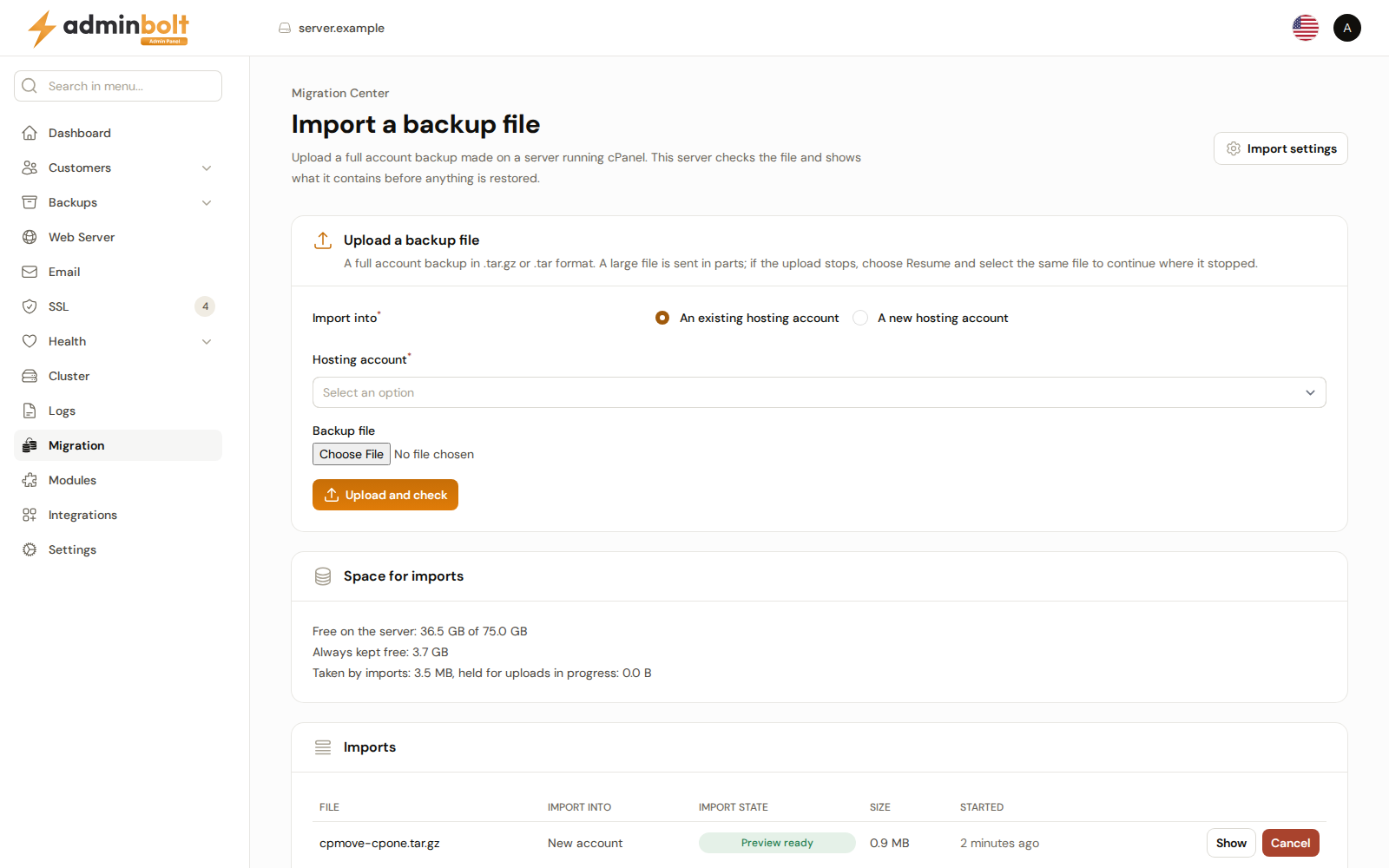Click the FILE column header

329,807
